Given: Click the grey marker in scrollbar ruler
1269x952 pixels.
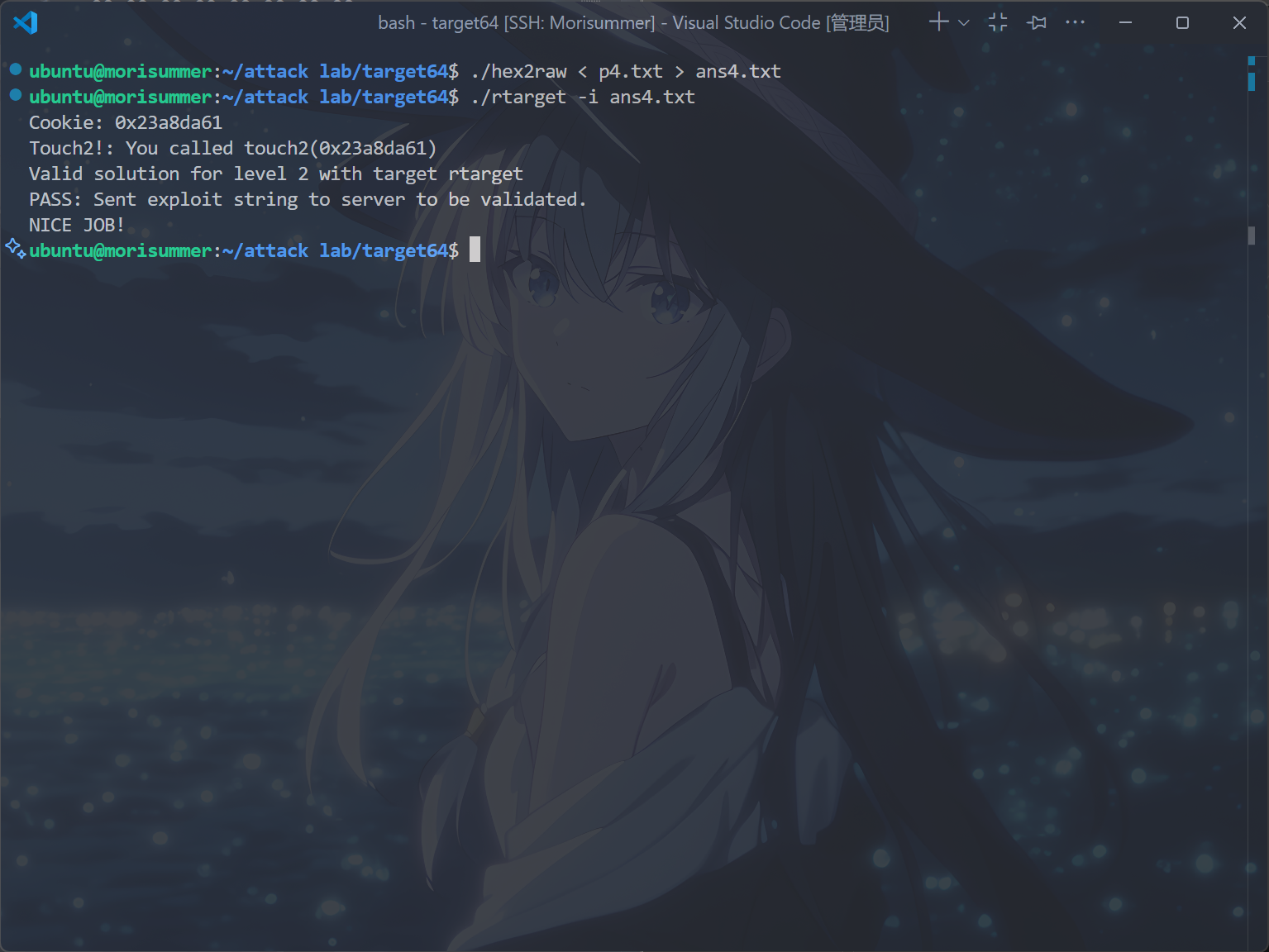Looking at the screenshot, I should click(x=1252, y=236).
